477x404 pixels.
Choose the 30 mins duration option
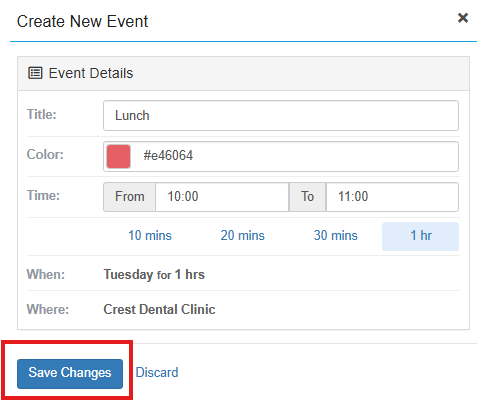336,236
